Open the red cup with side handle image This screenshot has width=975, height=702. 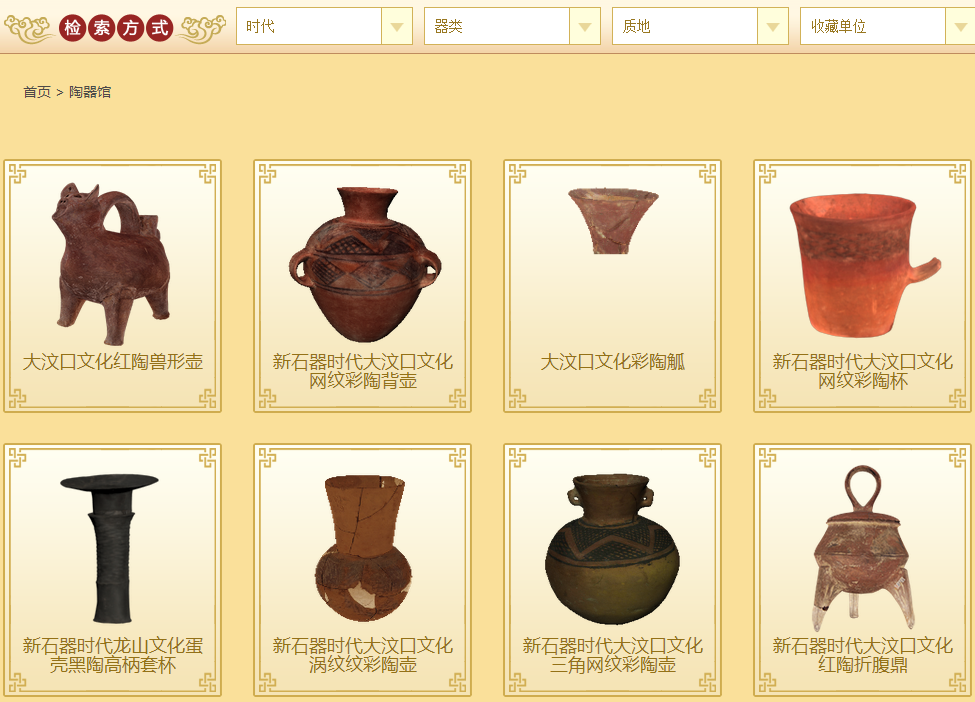(863, 266)
